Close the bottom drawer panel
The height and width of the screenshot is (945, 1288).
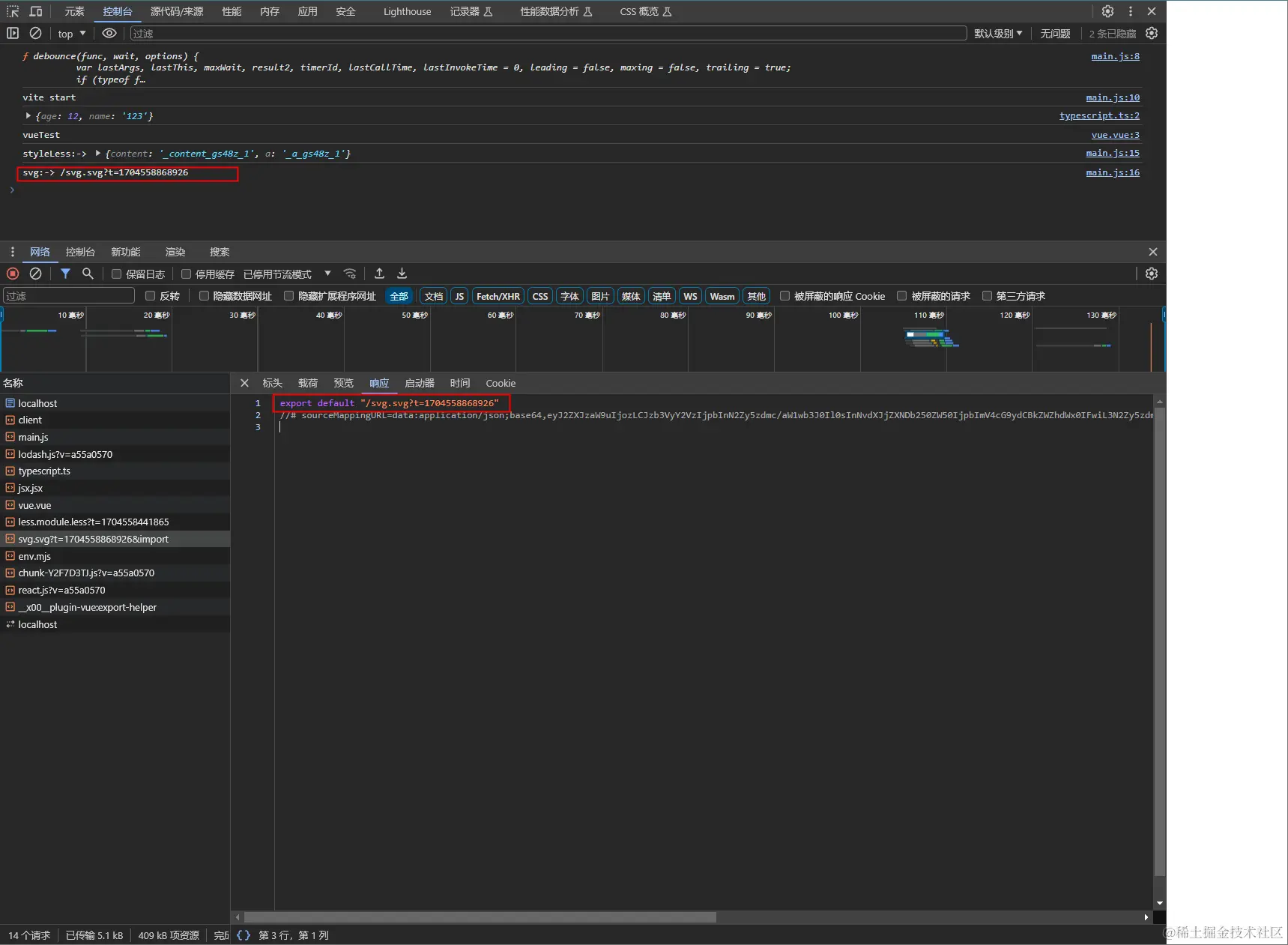[x=1153, y=252]
